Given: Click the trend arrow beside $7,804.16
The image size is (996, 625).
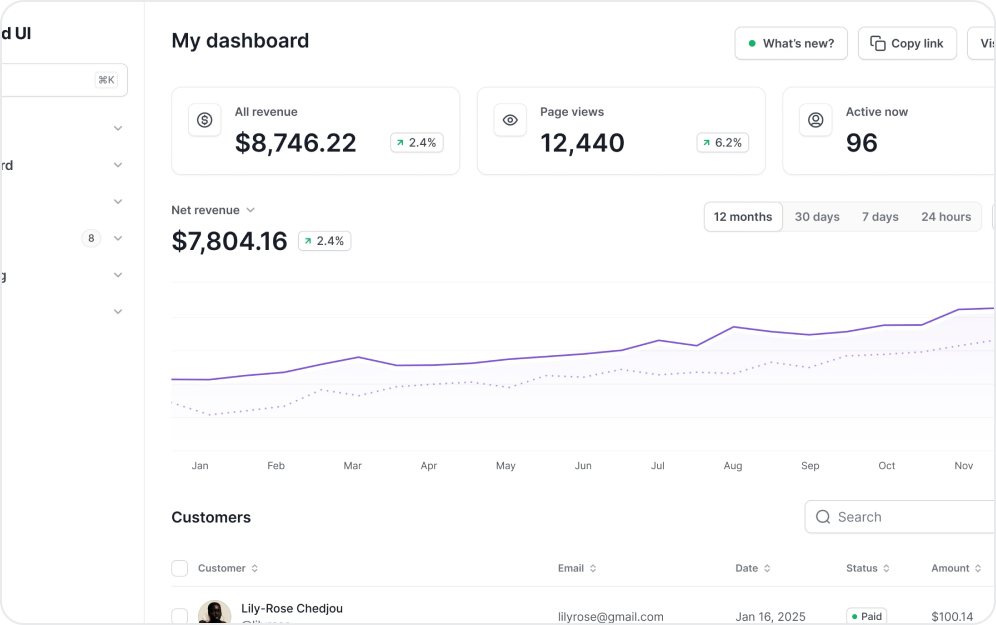Looking at the screenshot, I should tap(308, 241).
